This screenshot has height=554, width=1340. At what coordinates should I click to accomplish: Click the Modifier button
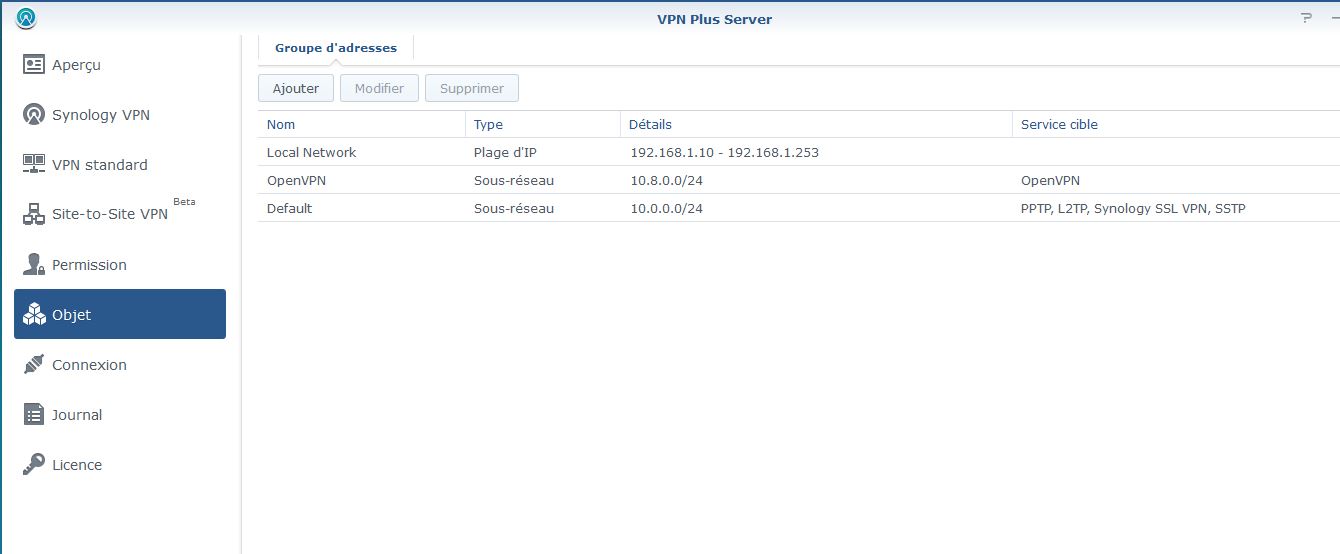(379, 88)
